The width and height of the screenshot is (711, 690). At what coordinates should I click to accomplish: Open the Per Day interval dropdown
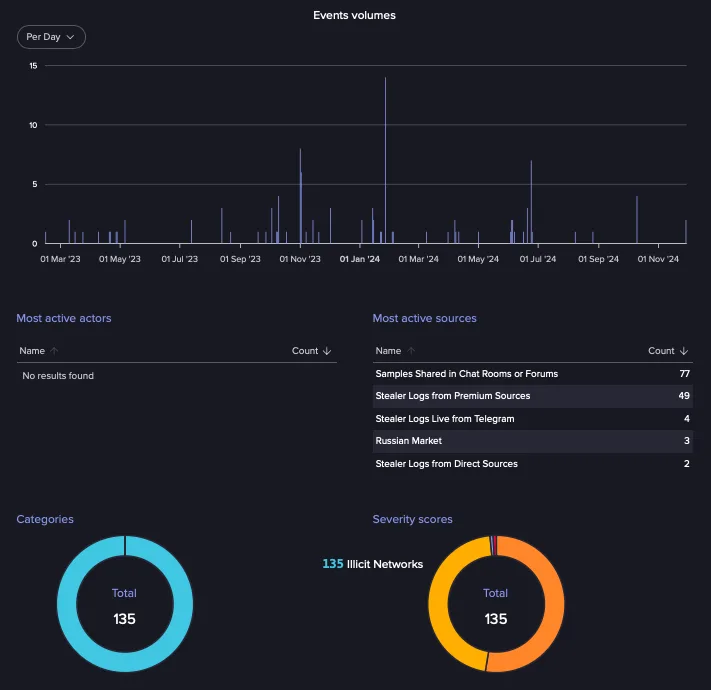(51, 37)
